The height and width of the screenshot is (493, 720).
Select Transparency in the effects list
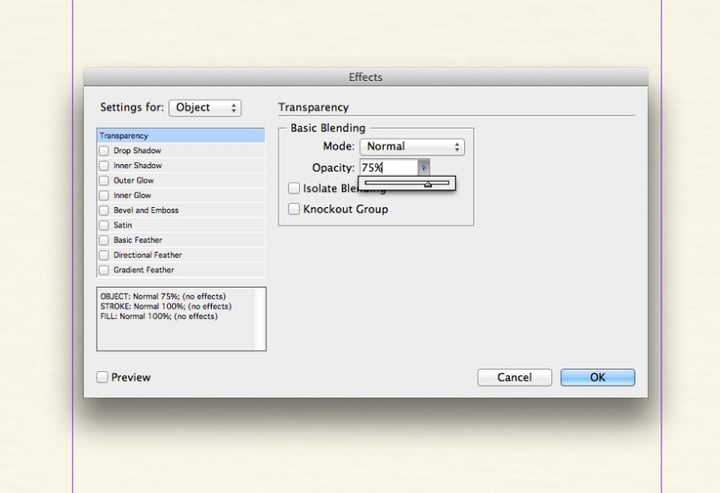pyautogui.click(x=181, y=135)
